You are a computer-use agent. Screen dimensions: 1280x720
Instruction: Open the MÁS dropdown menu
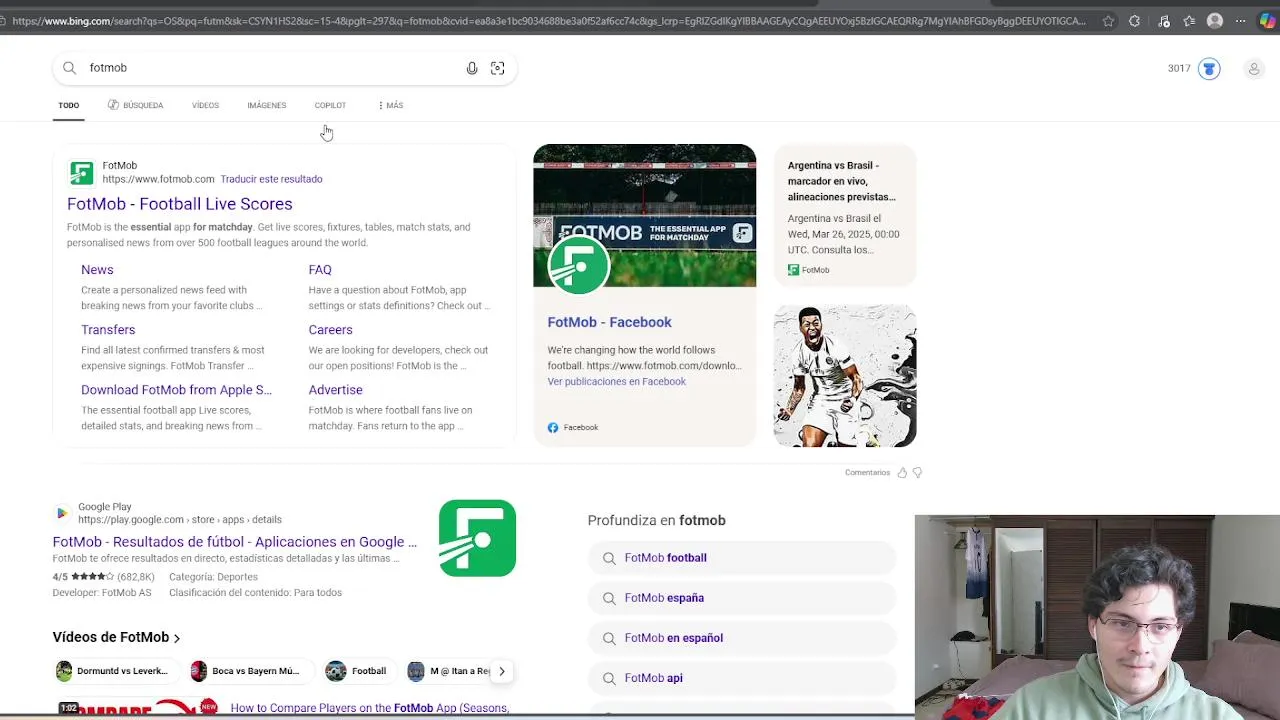click(390, 105)
